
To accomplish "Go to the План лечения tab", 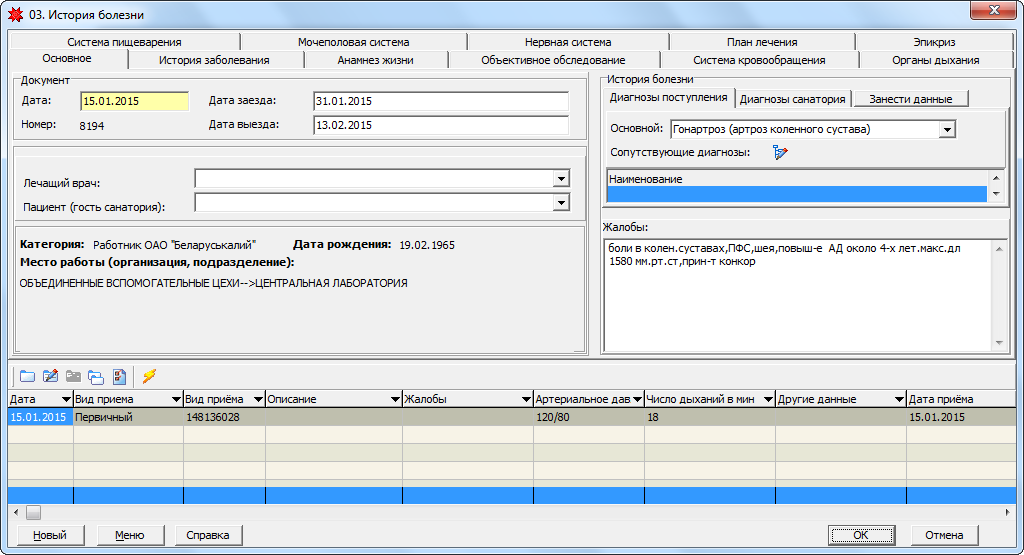I will point(762,42).
